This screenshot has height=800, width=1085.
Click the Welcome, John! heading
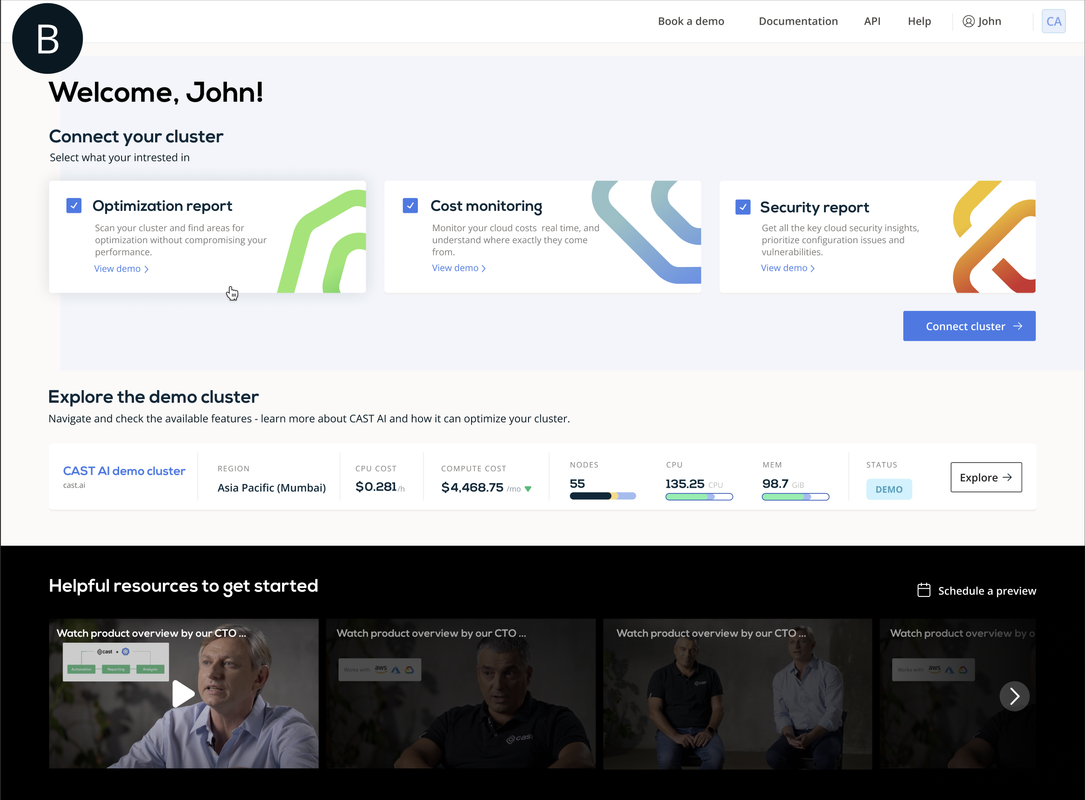coord(156,92)
